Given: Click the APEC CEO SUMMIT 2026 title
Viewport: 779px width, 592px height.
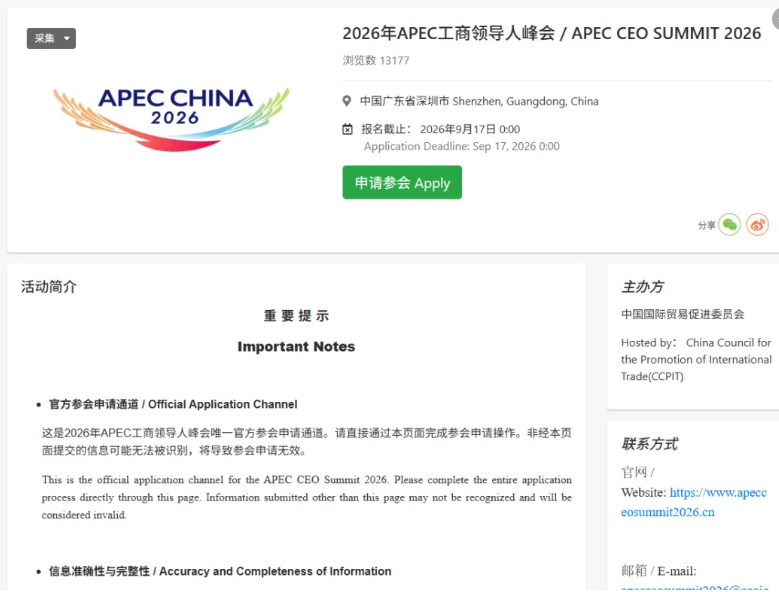Looking at the screenshot, I should 551,33.
